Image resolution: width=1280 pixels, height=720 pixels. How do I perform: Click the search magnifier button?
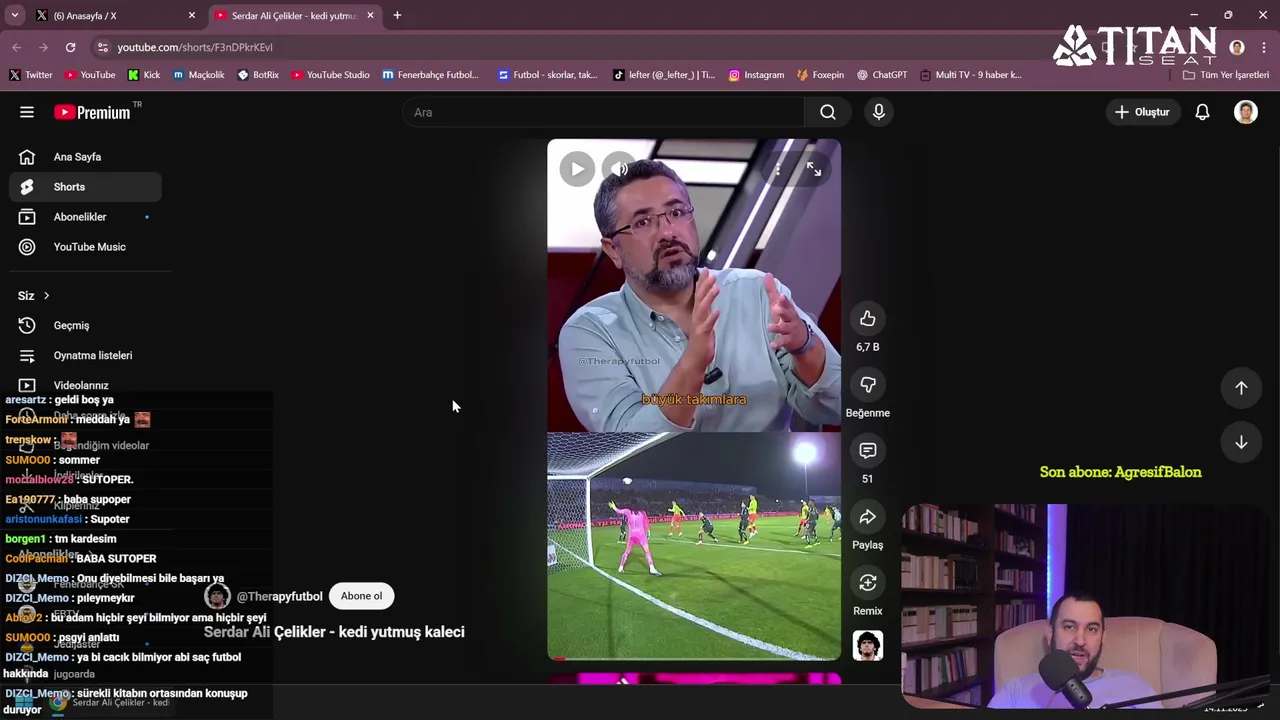coord(828,112)
